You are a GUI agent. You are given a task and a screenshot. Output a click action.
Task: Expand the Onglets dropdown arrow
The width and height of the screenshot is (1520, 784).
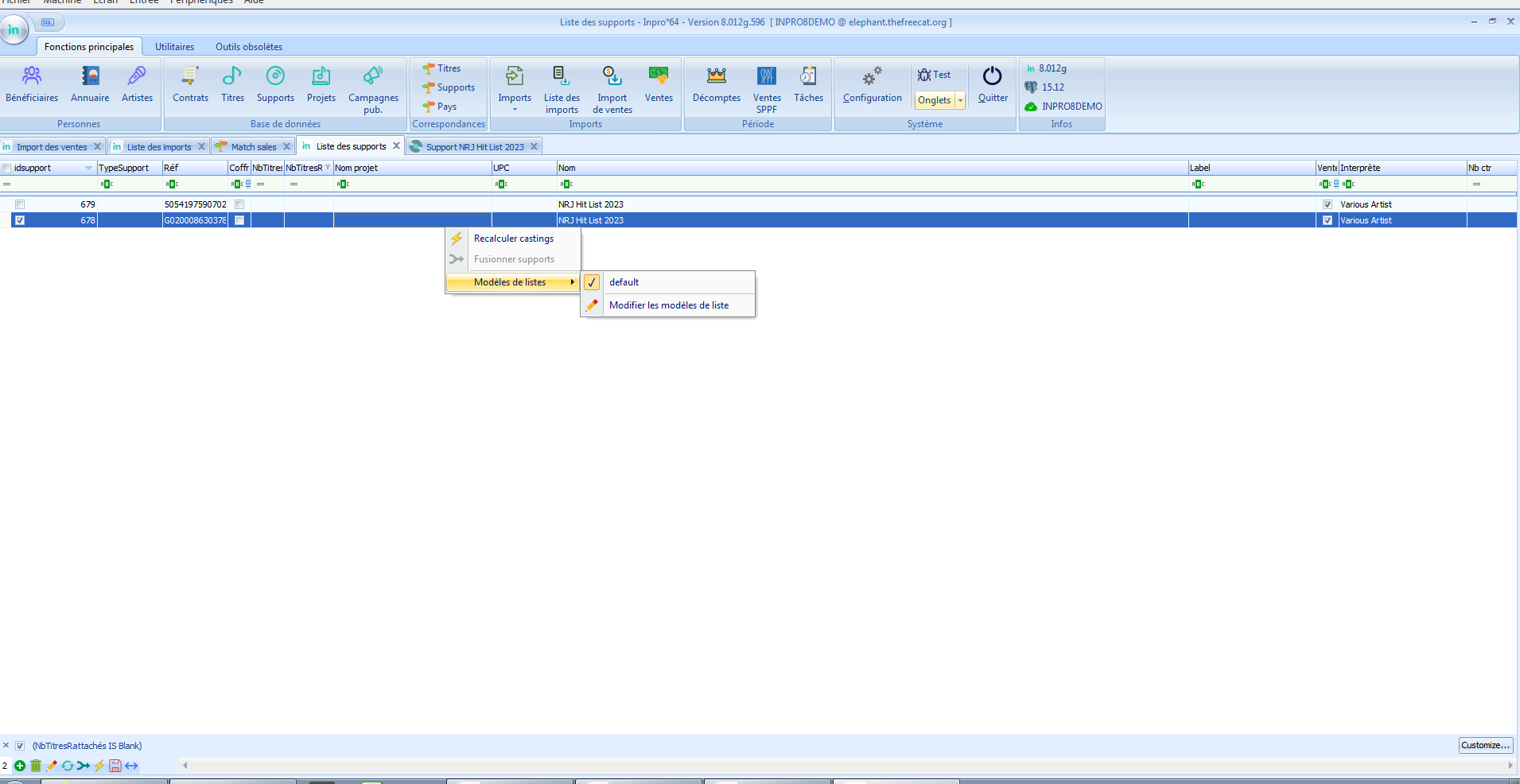pos(960,100)
